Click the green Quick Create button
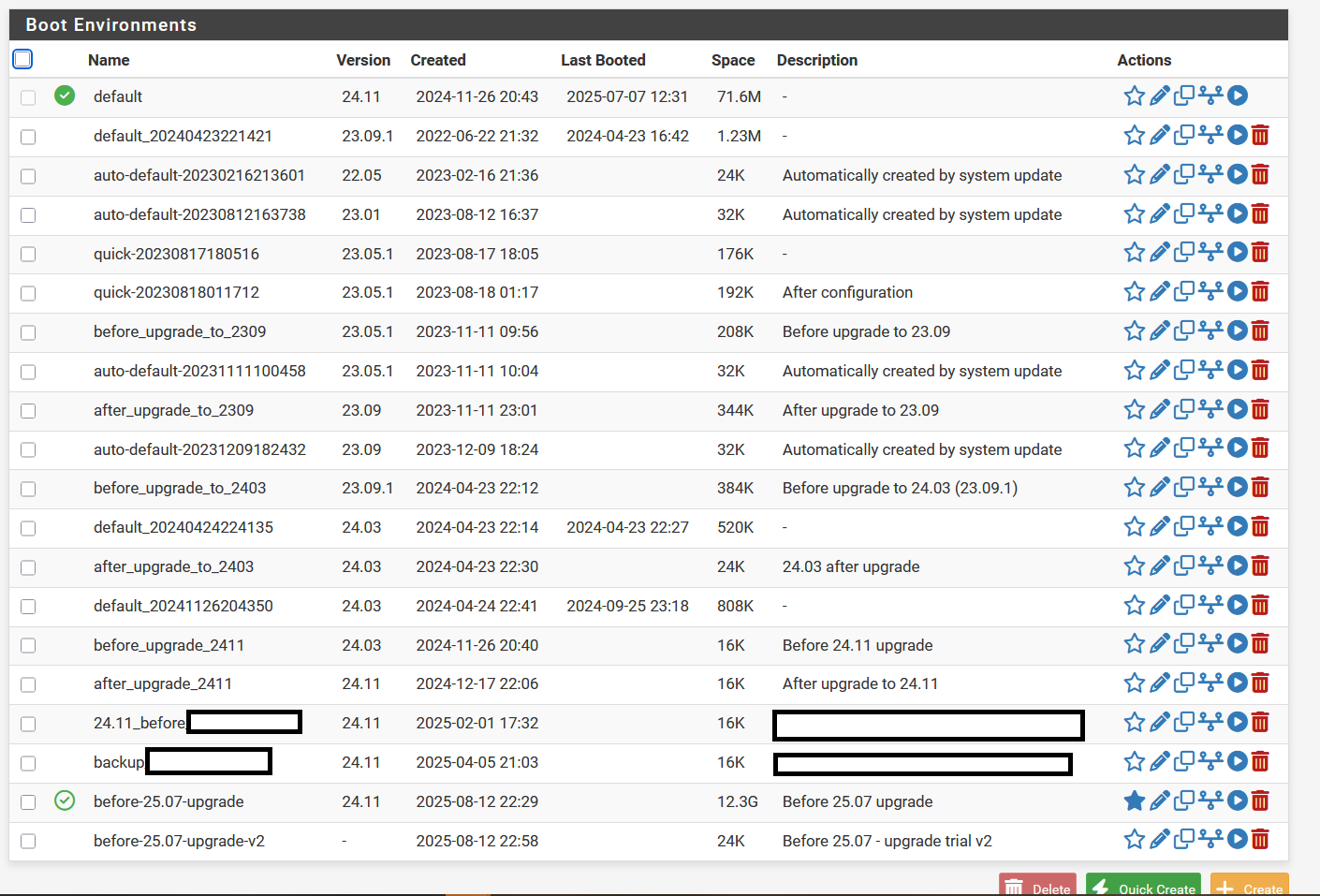1320x896 pixels. [x=1144, y=886]
